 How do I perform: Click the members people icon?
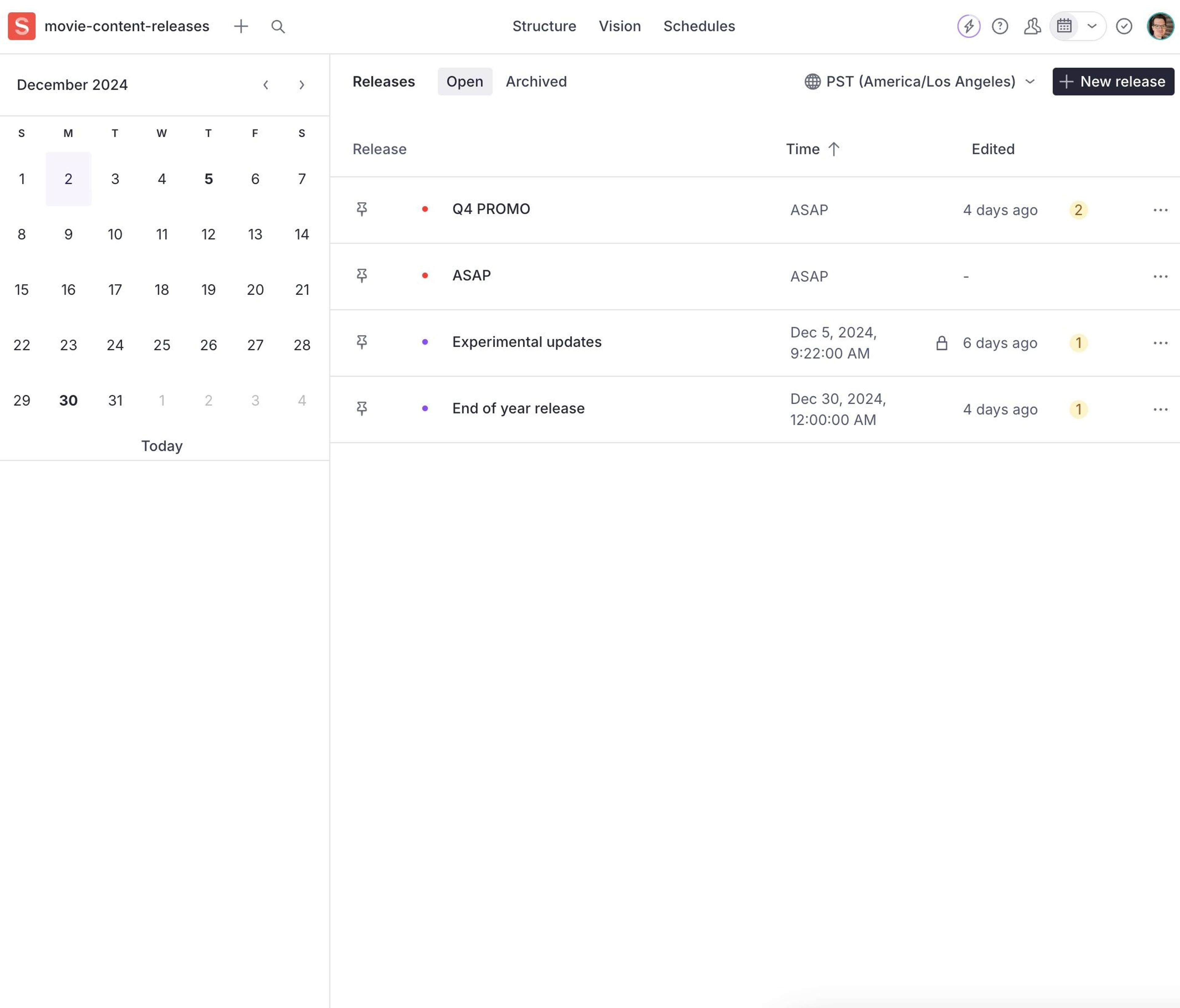click(x=1032, y=26)
